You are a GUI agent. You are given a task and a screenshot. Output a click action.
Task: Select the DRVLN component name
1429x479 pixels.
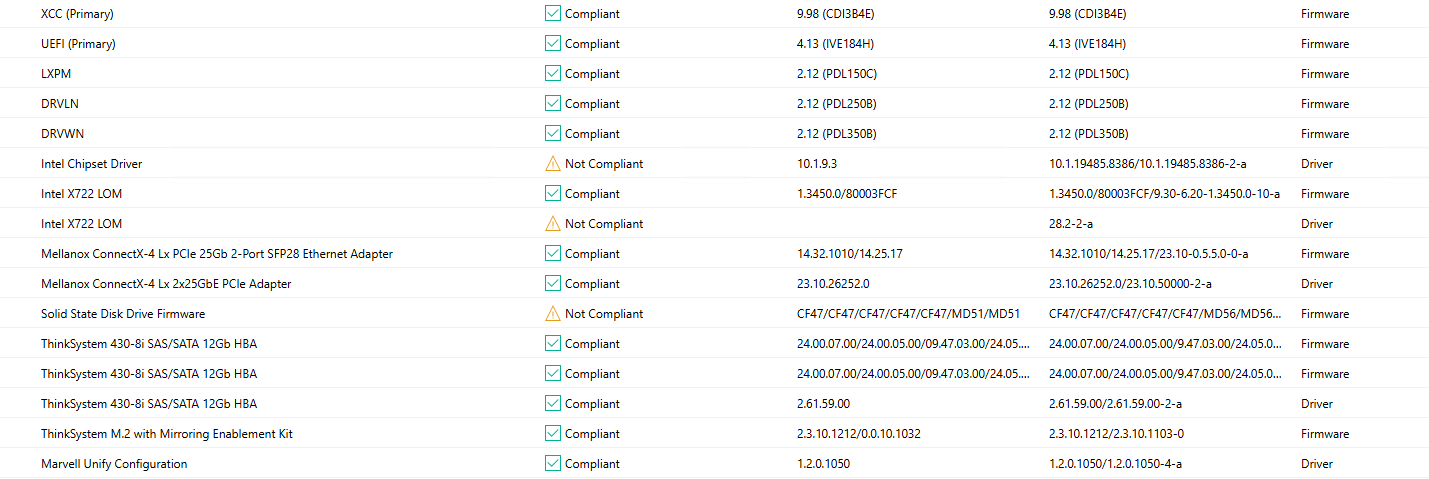pos(61,104)
